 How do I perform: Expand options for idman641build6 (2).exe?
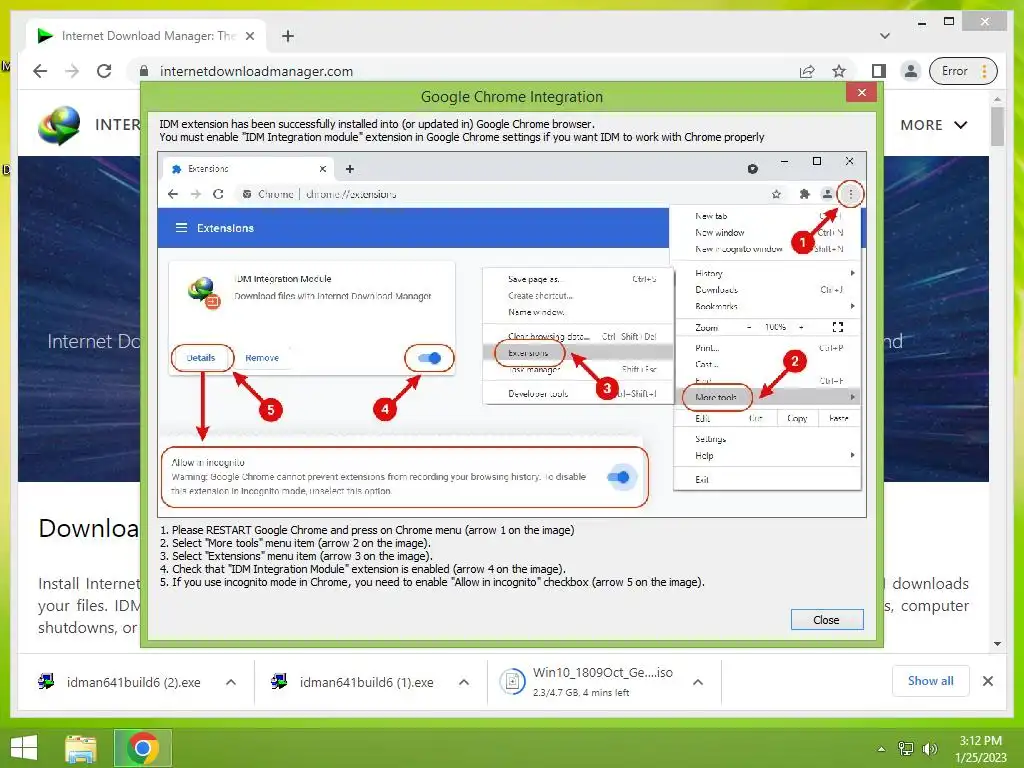tap(231, 682)
